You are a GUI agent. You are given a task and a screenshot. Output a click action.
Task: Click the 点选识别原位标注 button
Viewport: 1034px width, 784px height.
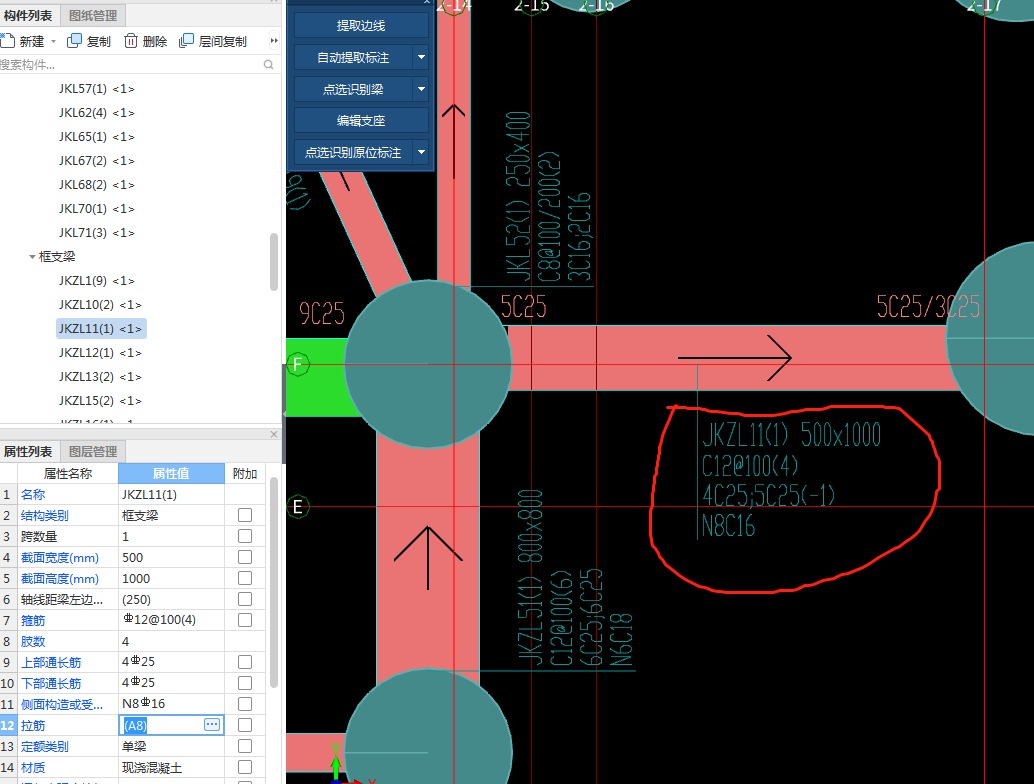pyautogui.click(x=353, y=152)
